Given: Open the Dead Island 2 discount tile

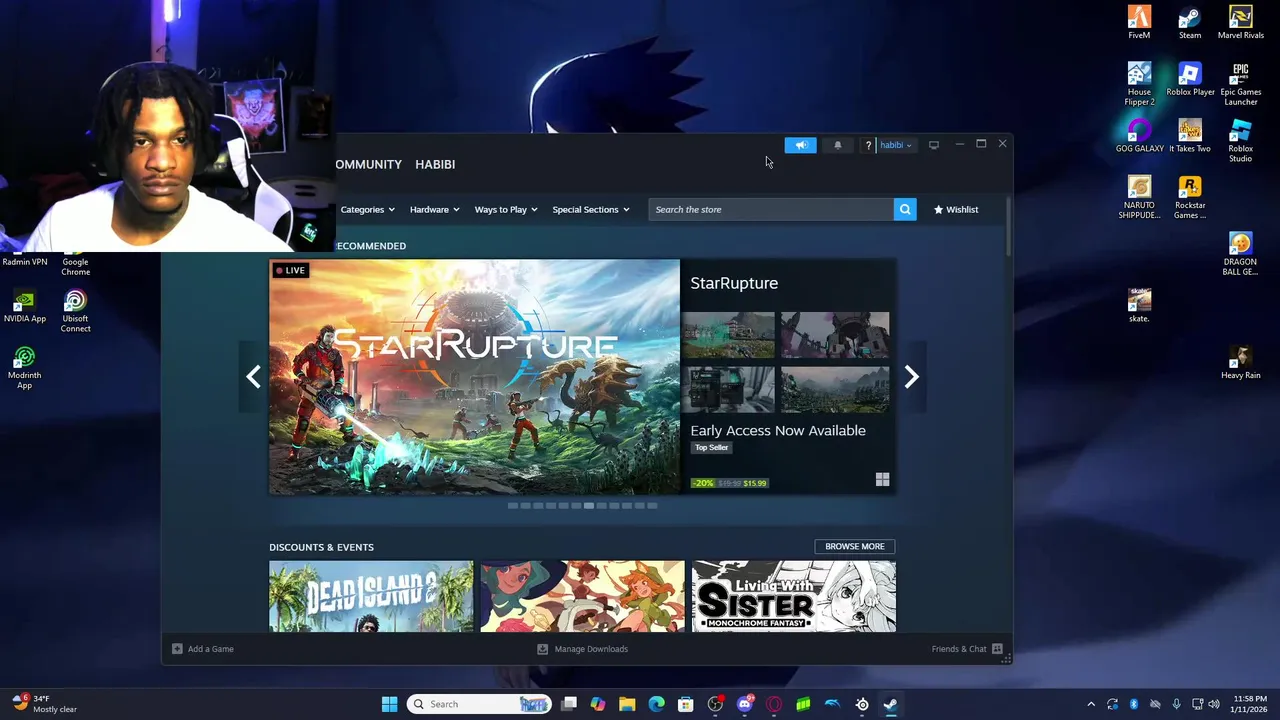Looking at the screenshot, I should tap(371, 596).
